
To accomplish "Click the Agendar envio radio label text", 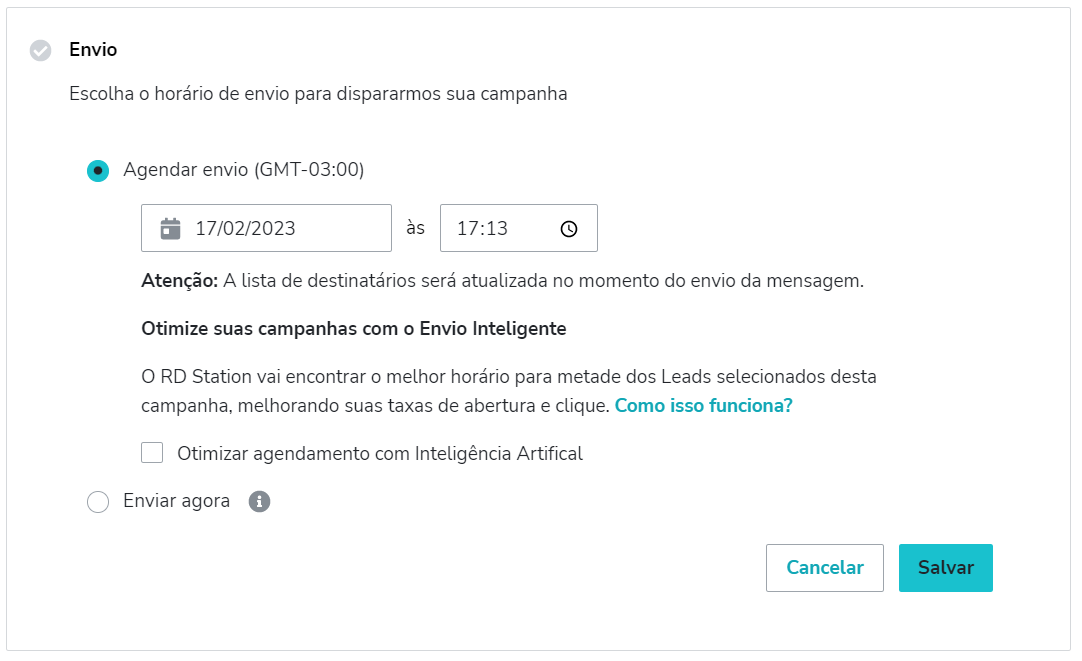I will point(244,170).
